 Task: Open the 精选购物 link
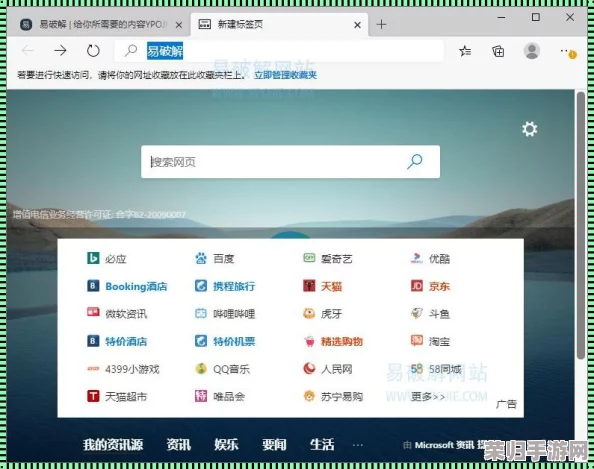pos(342,341)
